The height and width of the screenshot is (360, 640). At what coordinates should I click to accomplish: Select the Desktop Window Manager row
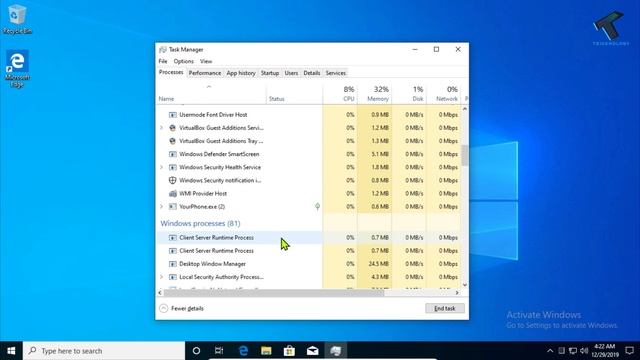point(309,264)
